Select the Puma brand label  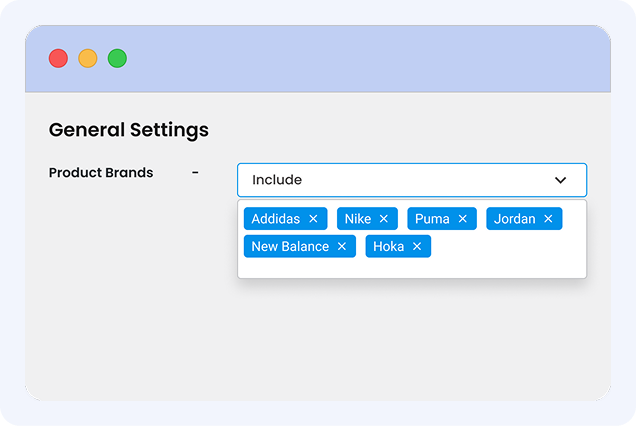[x=432, y=219]
